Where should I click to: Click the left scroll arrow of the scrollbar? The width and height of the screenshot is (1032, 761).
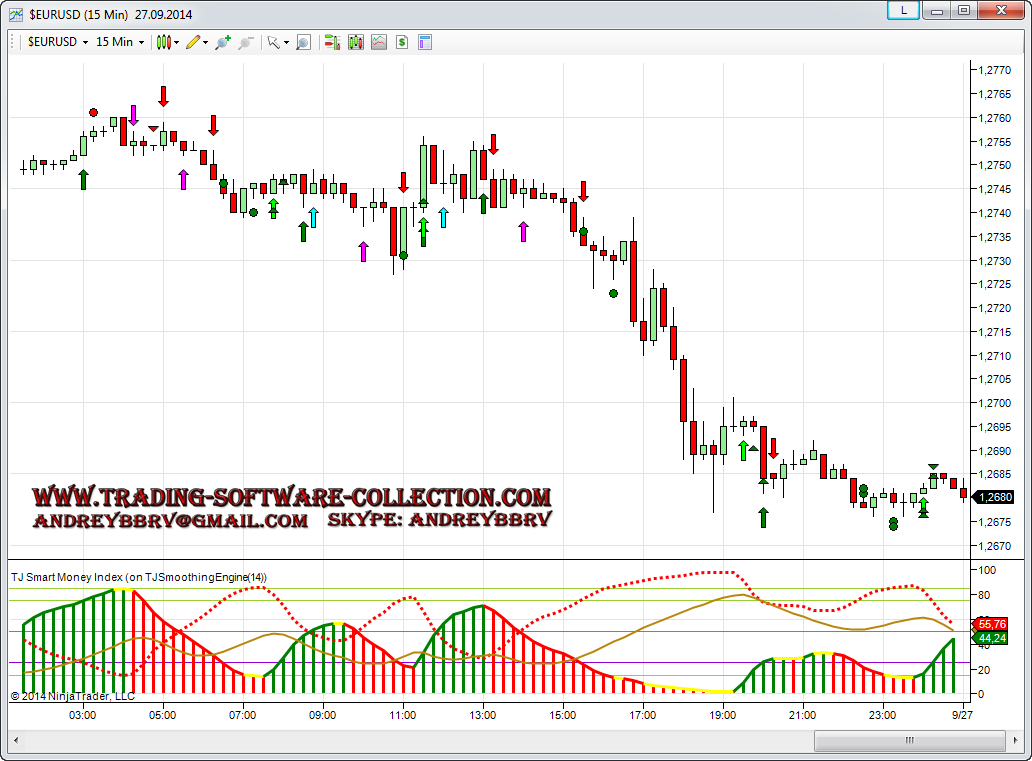tap(16, 741)
